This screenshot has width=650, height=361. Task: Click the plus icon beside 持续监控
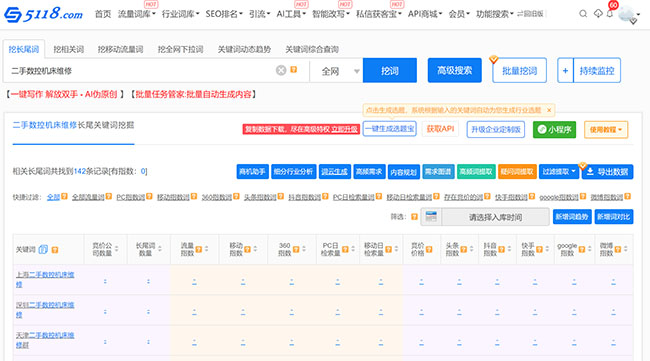[565, 70]
